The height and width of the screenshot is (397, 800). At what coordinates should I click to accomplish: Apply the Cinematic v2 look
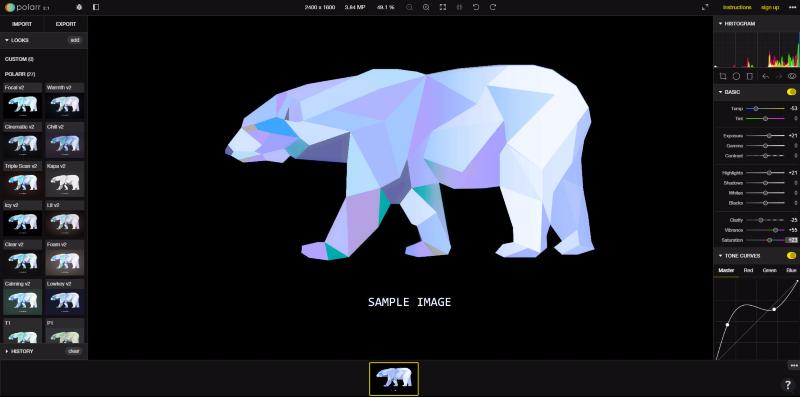click(x=22, y=140)
